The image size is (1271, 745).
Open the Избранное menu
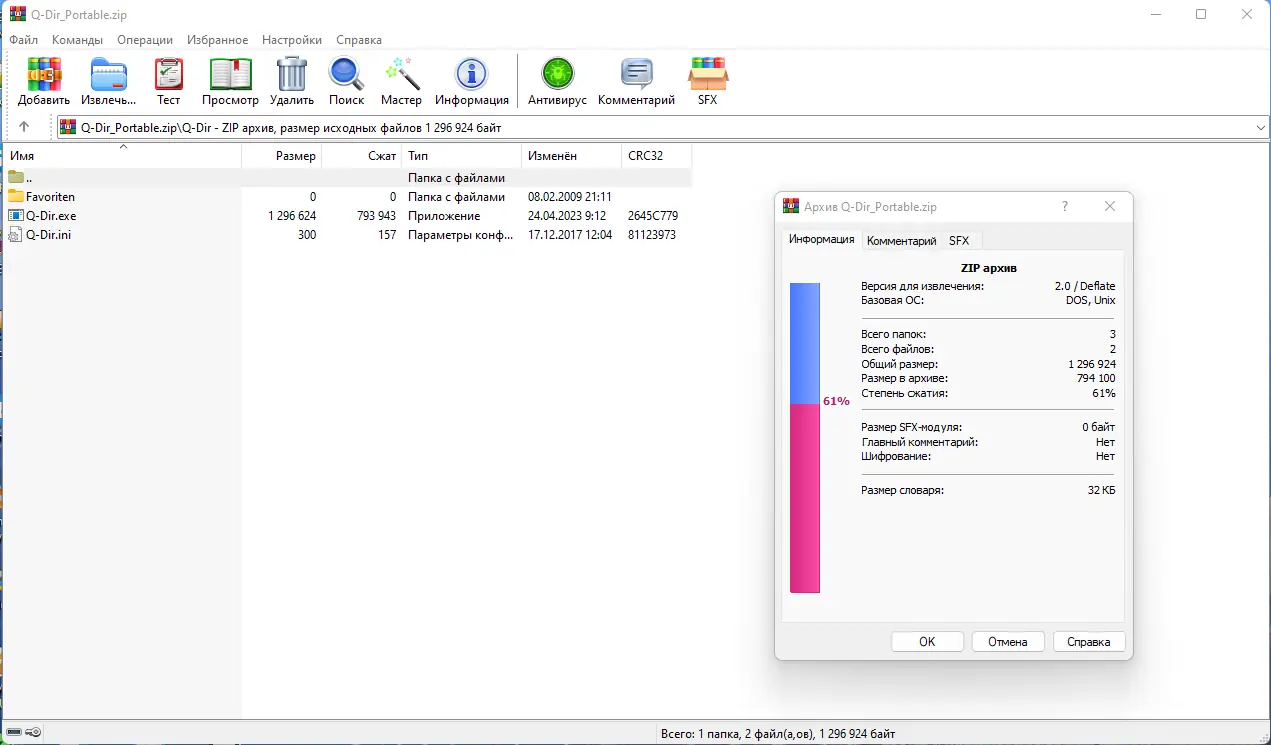click(217, 40)
